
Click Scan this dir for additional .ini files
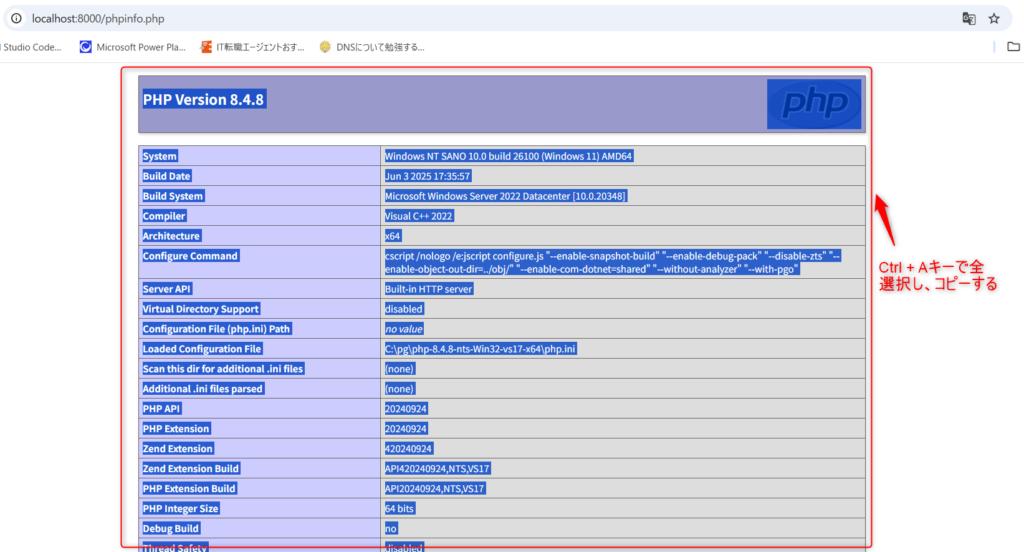click(x=223, y=368)
